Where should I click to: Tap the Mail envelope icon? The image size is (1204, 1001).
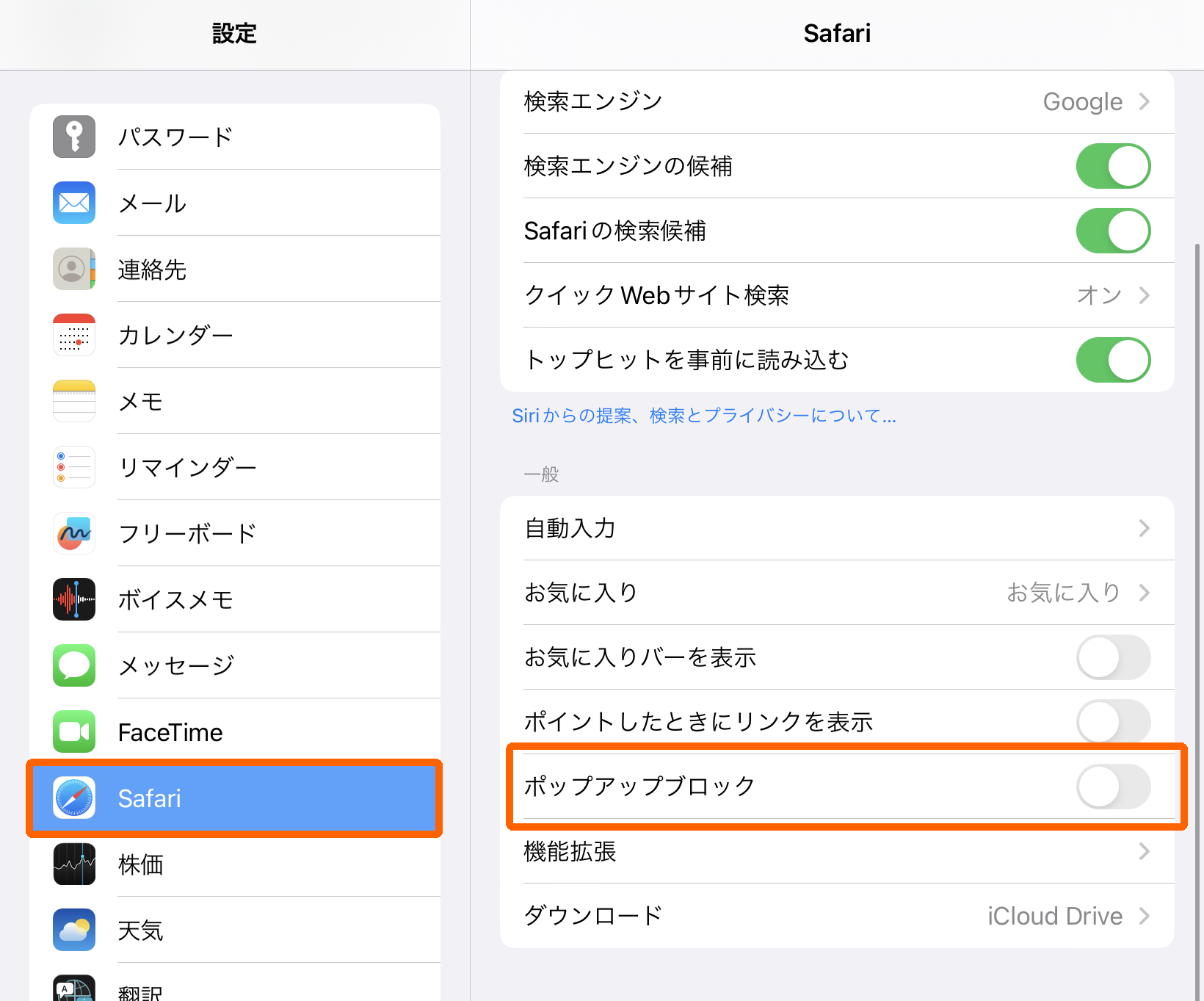coord(74,203)
